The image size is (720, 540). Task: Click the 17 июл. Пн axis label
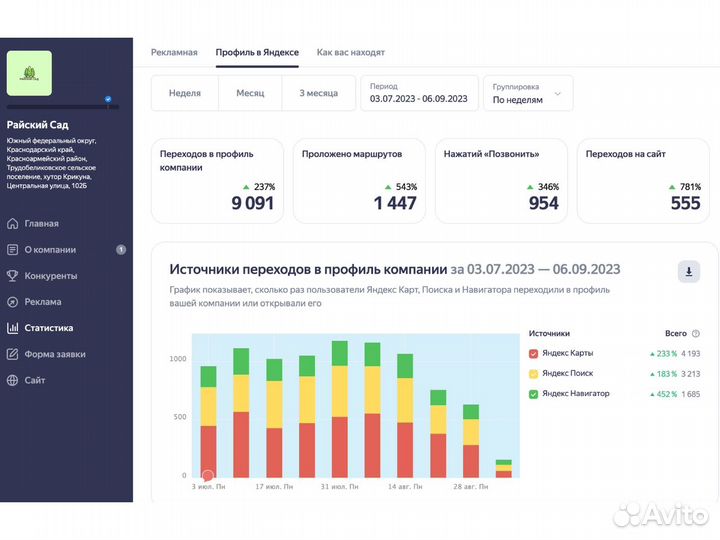pos(274,487)
